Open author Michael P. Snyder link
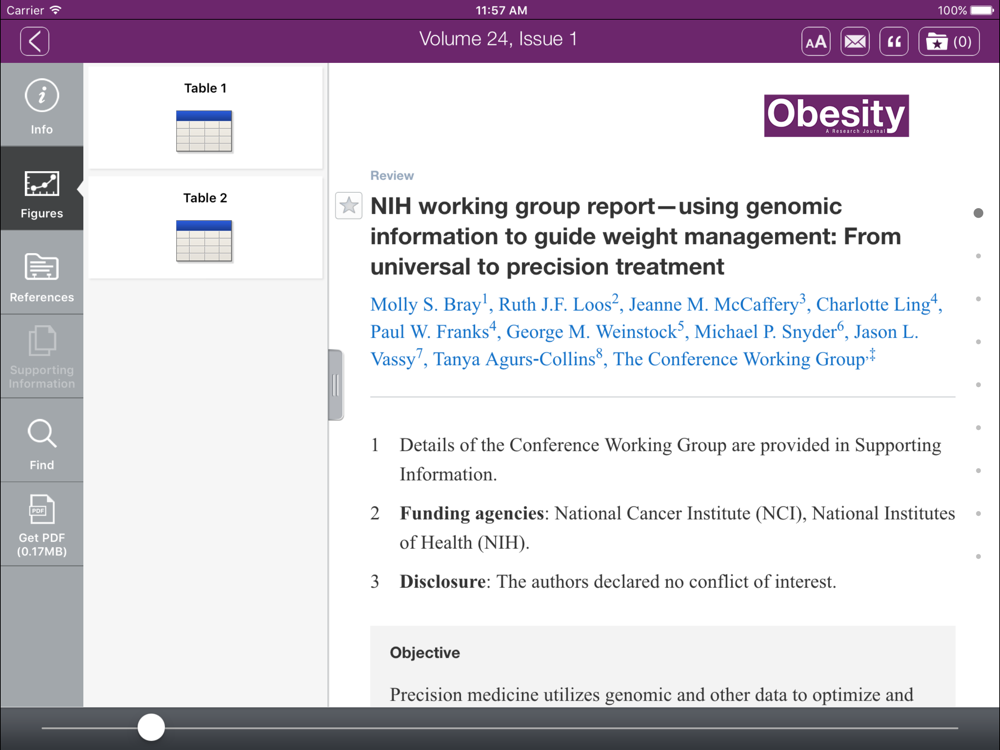The width and height of the screenshot is (1000, 750). 769,331
